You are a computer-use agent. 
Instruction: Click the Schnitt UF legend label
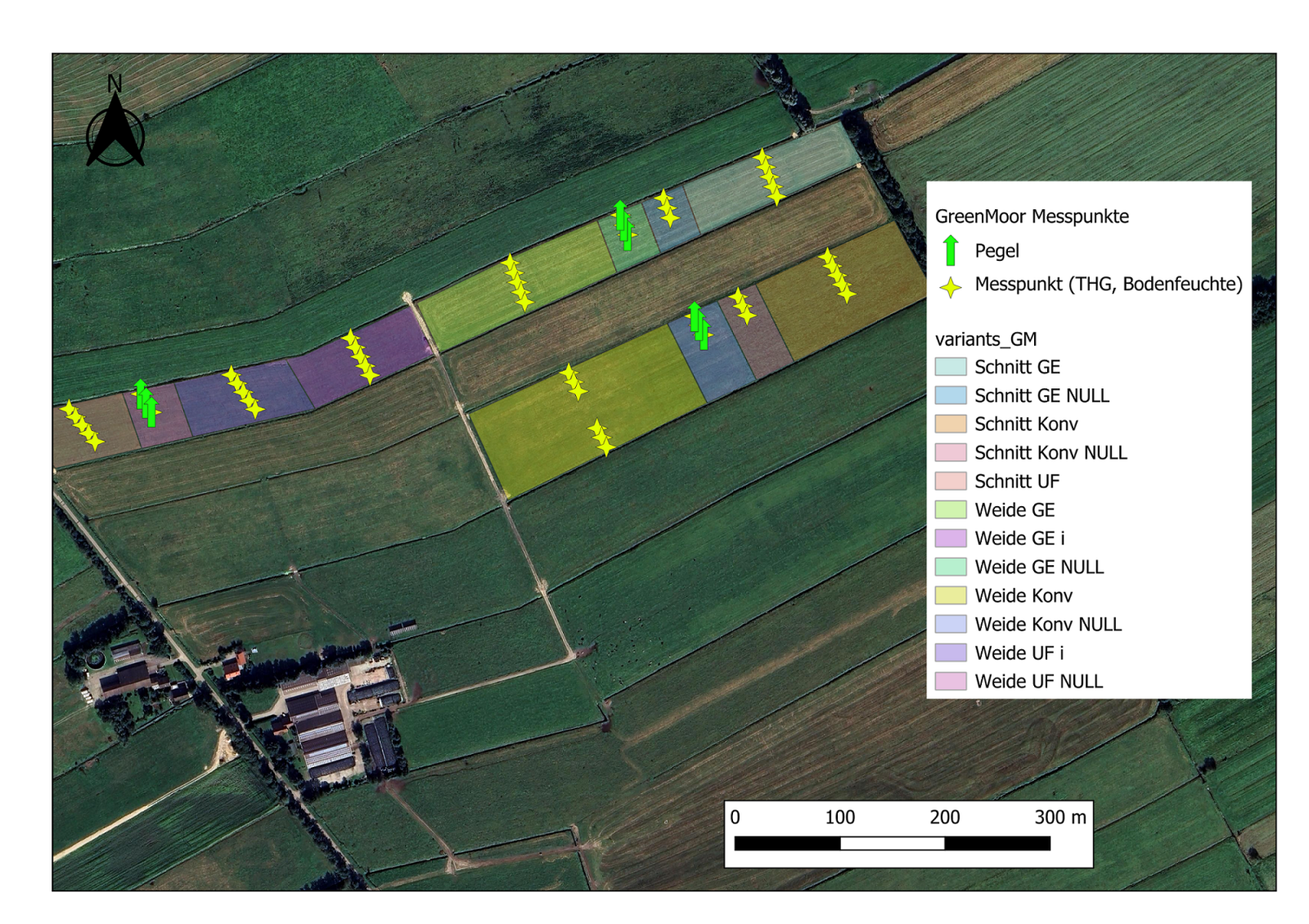point(1017,482)
